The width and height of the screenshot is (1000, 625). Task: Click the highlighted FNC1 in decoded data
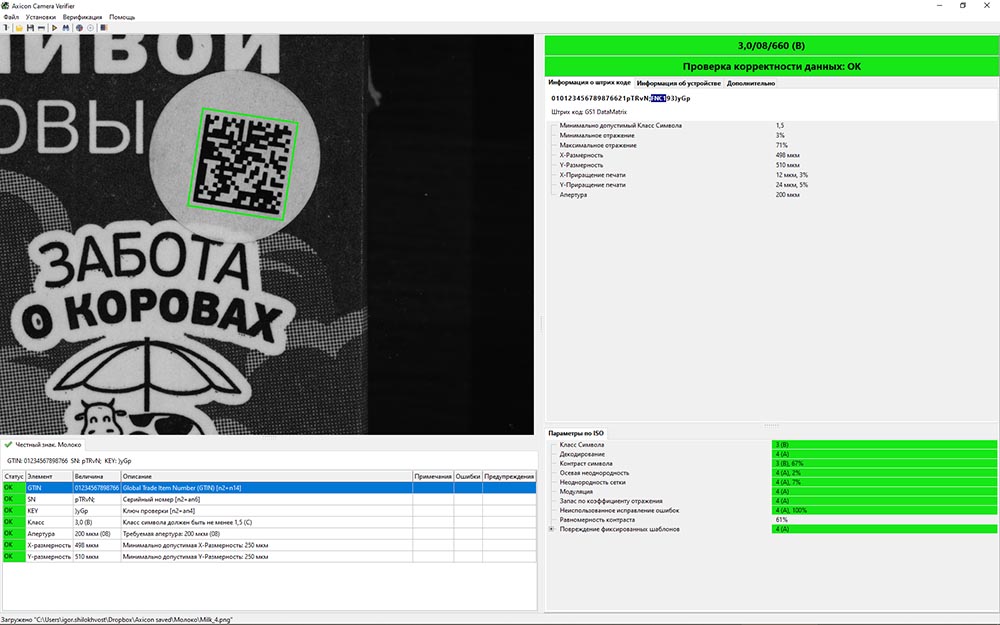tap(658, 98)
